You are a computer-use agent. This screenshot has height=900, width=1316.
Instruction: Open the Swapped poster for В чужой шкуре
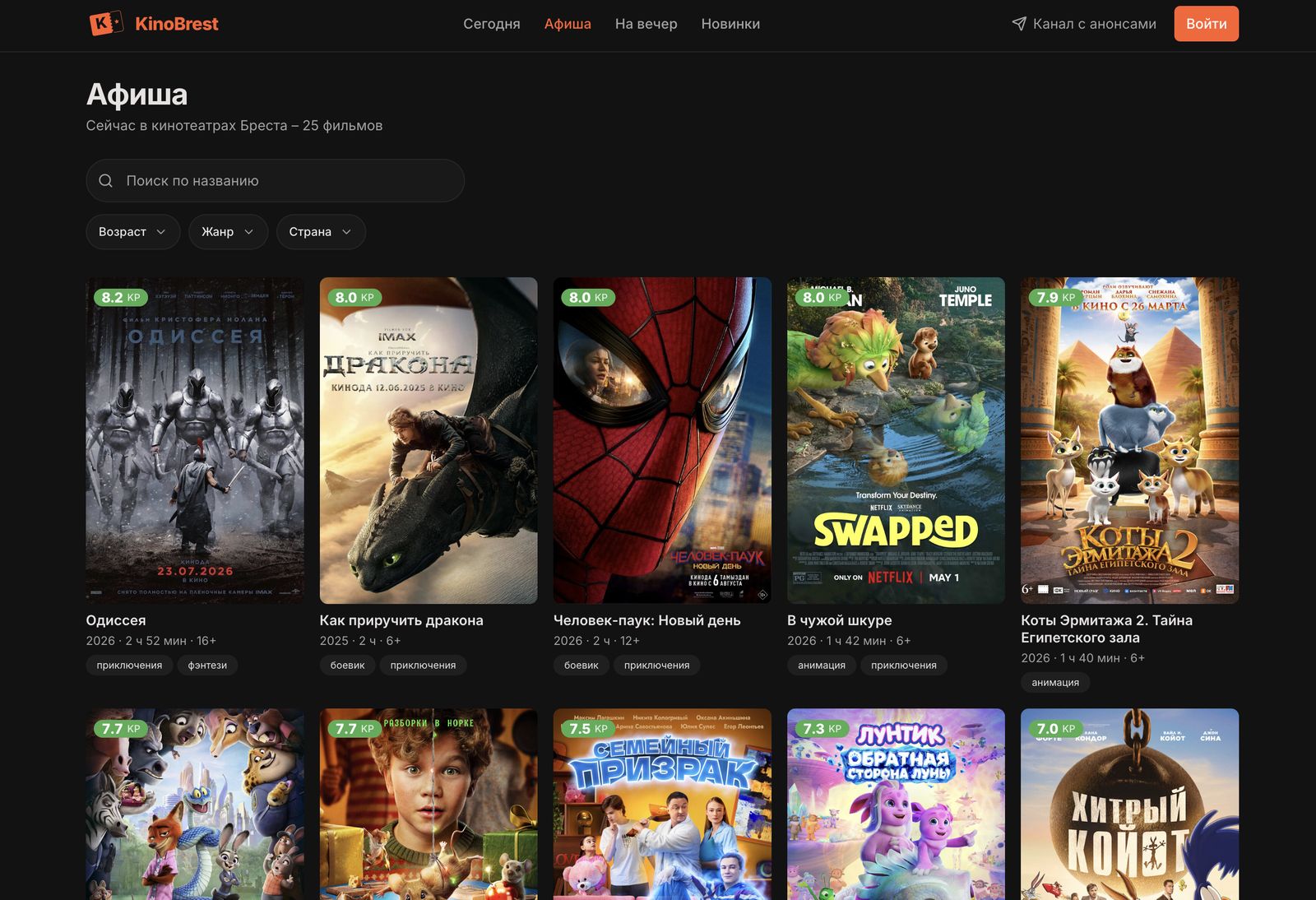896,440
